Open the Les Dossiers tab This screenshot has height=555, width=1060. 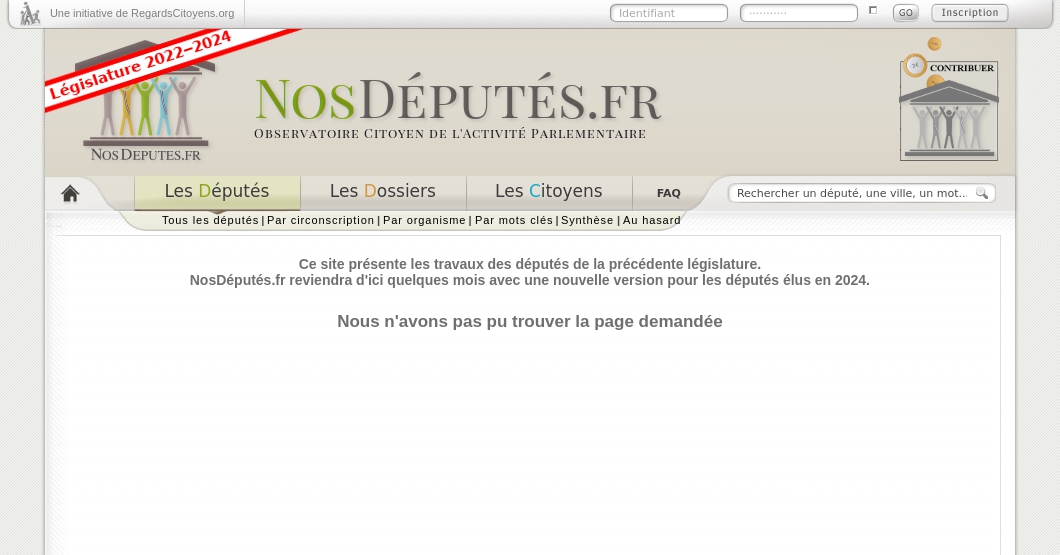click(x=383, y=192)
